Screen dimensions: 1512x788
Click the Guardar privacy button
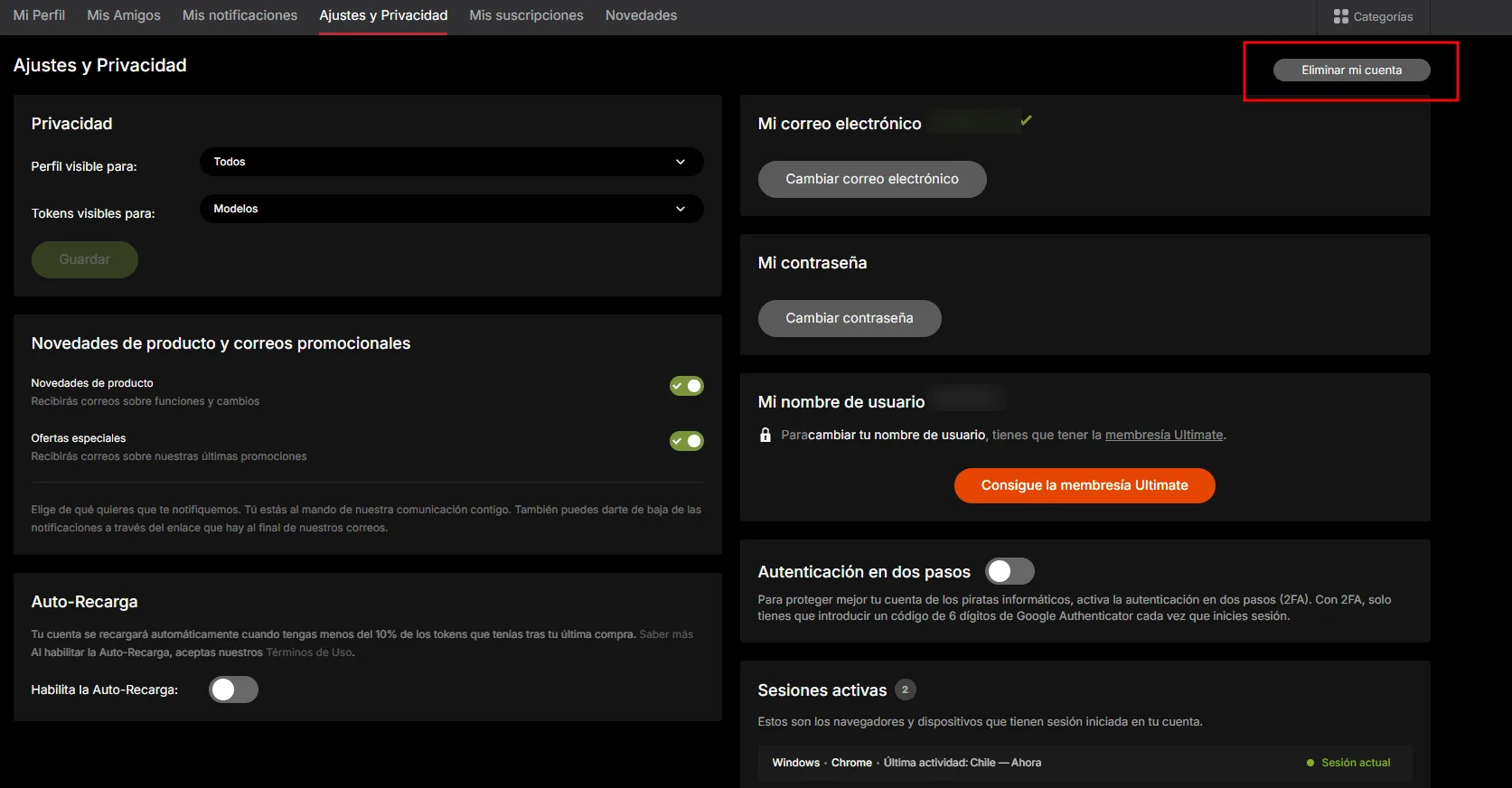point(84,259)
